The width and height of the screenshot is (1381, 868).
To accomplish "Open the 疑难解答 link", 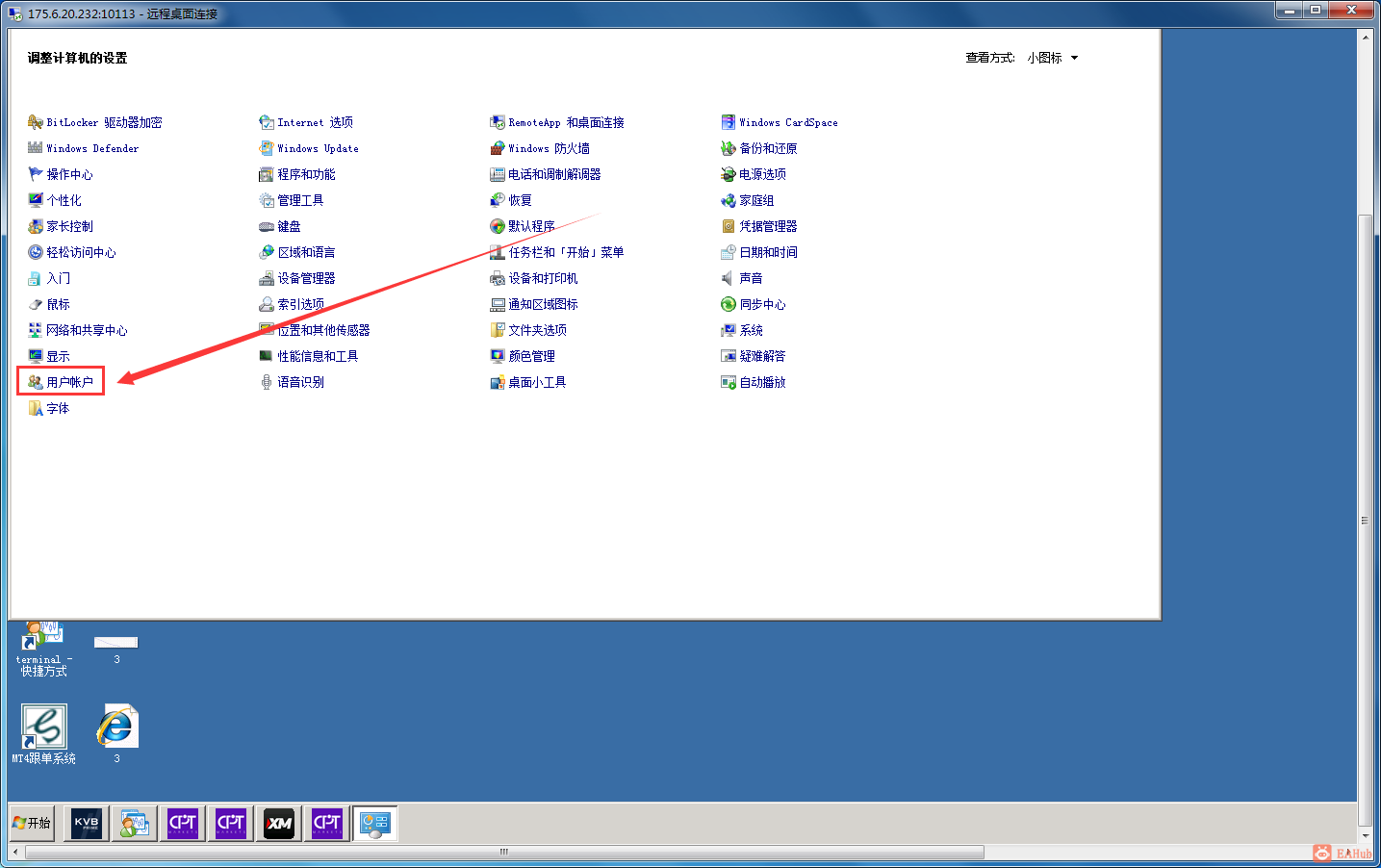I will [x=763, y=356].
